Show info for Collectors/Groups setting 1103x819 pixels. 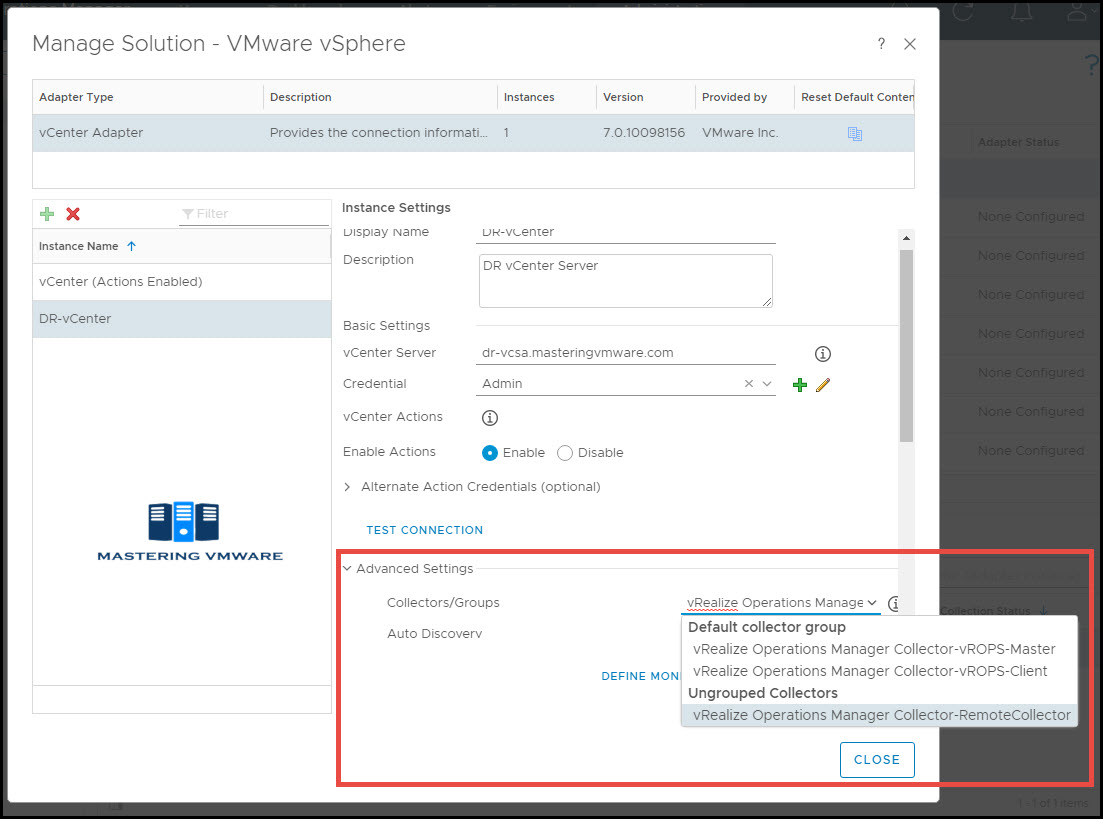point(894,604)
